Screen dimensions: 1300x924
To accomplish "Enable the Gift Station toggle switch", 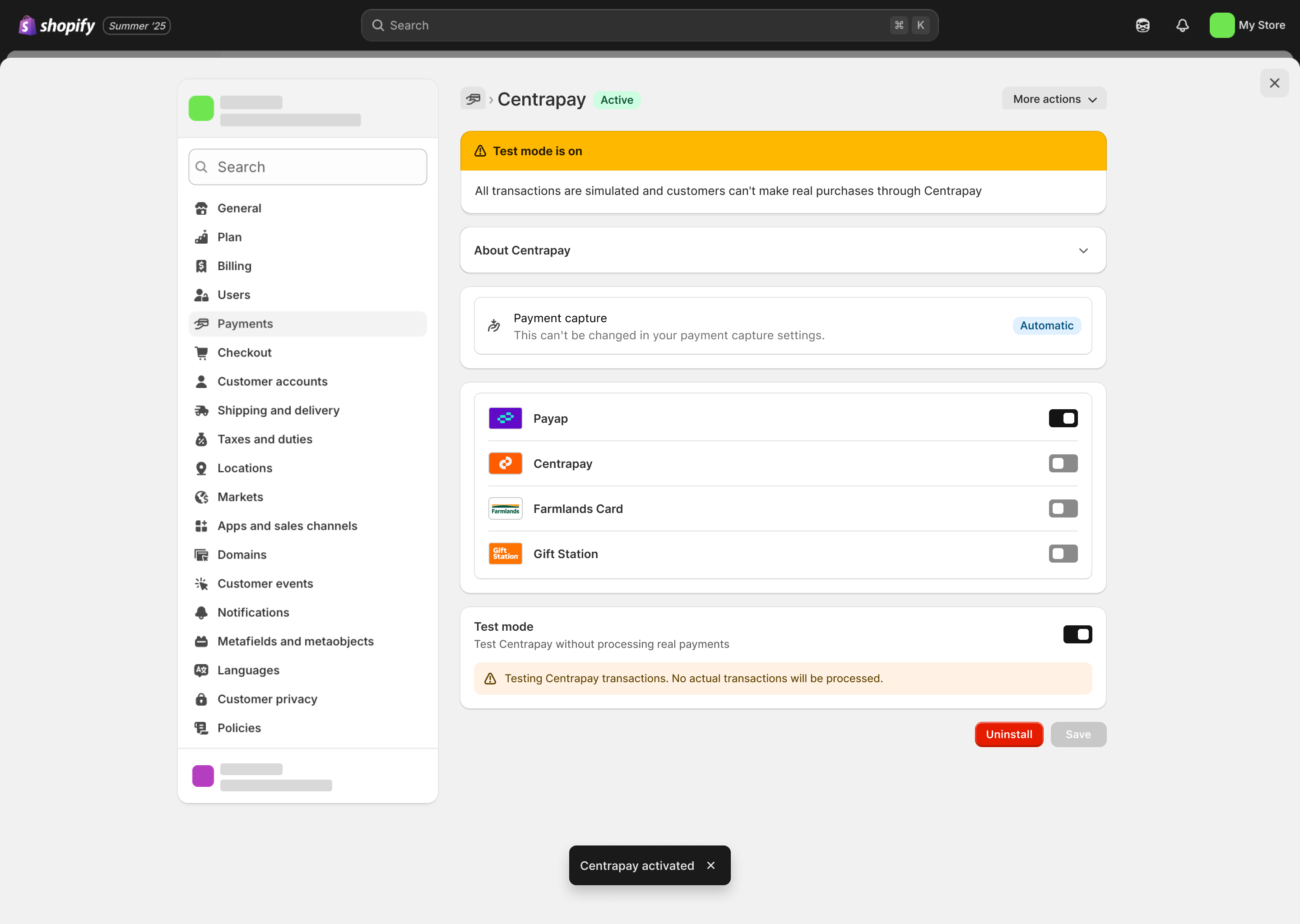I will click(1063, 554).
